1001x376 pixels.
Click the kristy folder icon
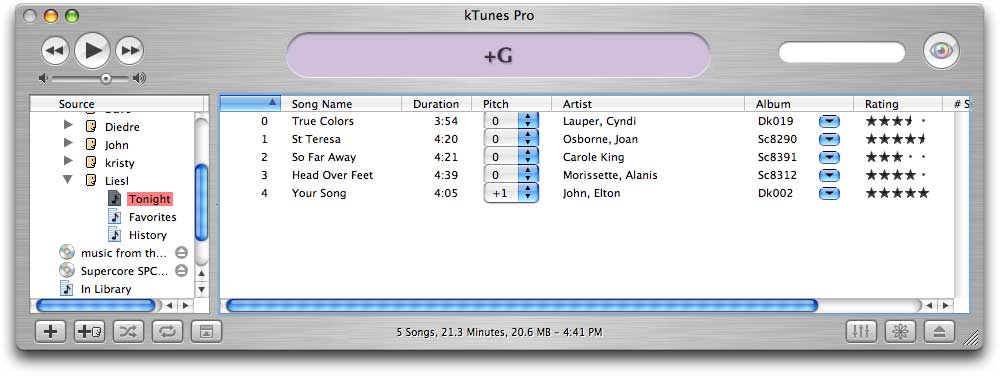click(91, 162)
